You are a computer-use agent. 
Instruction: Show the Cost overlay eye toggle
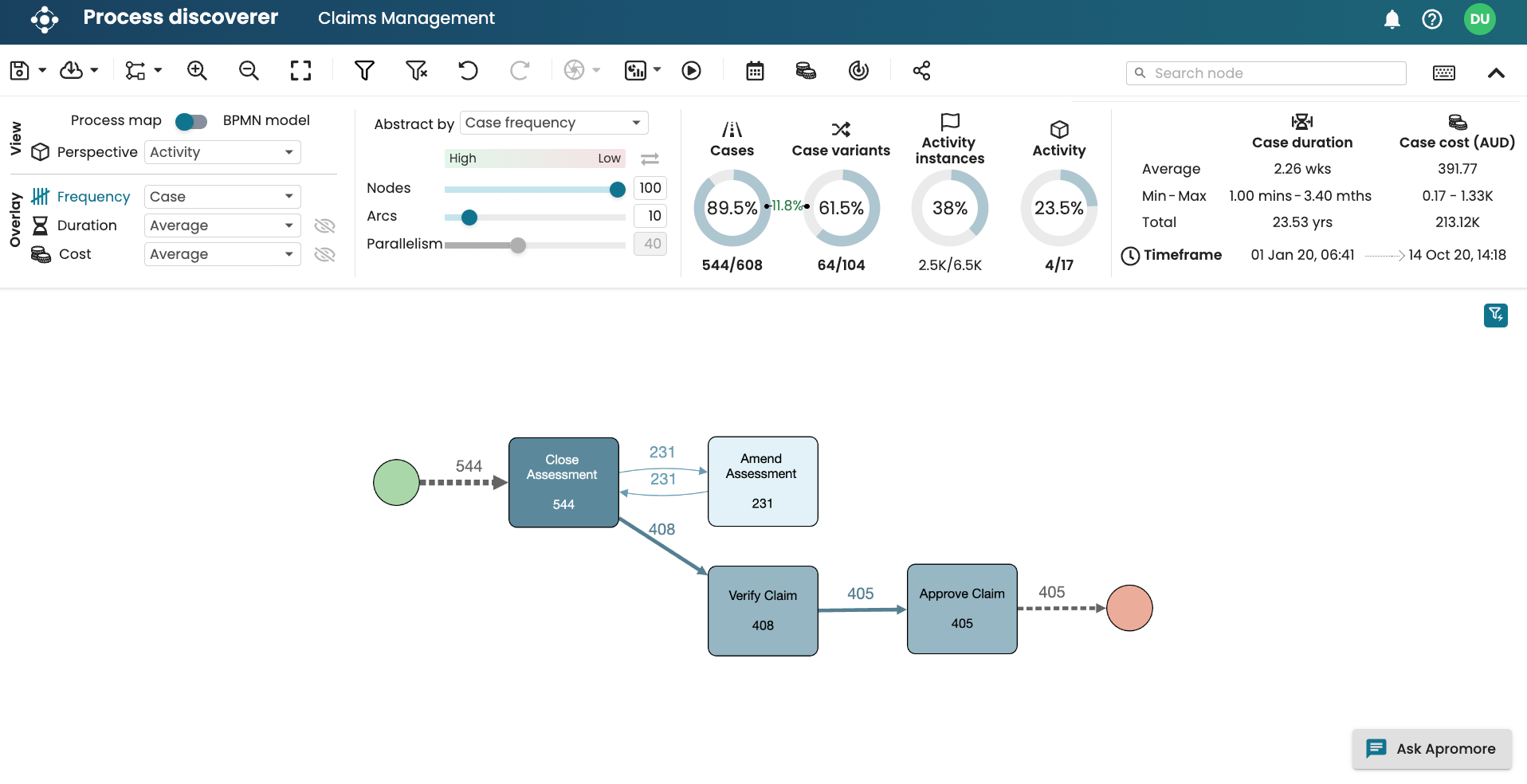coord(324,254)
